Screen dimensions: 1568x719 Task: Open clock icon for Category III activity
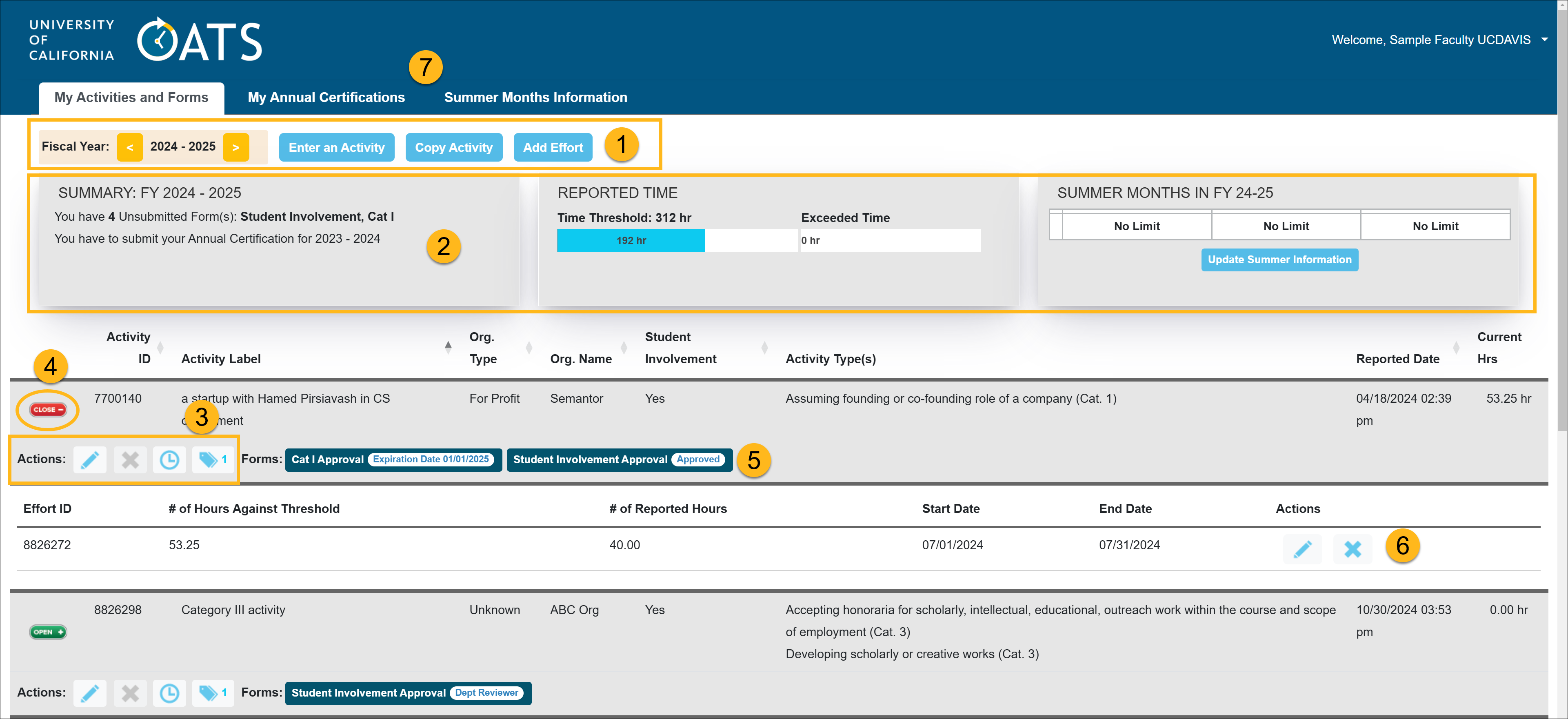pyautogui.click(x=169, y=693)
